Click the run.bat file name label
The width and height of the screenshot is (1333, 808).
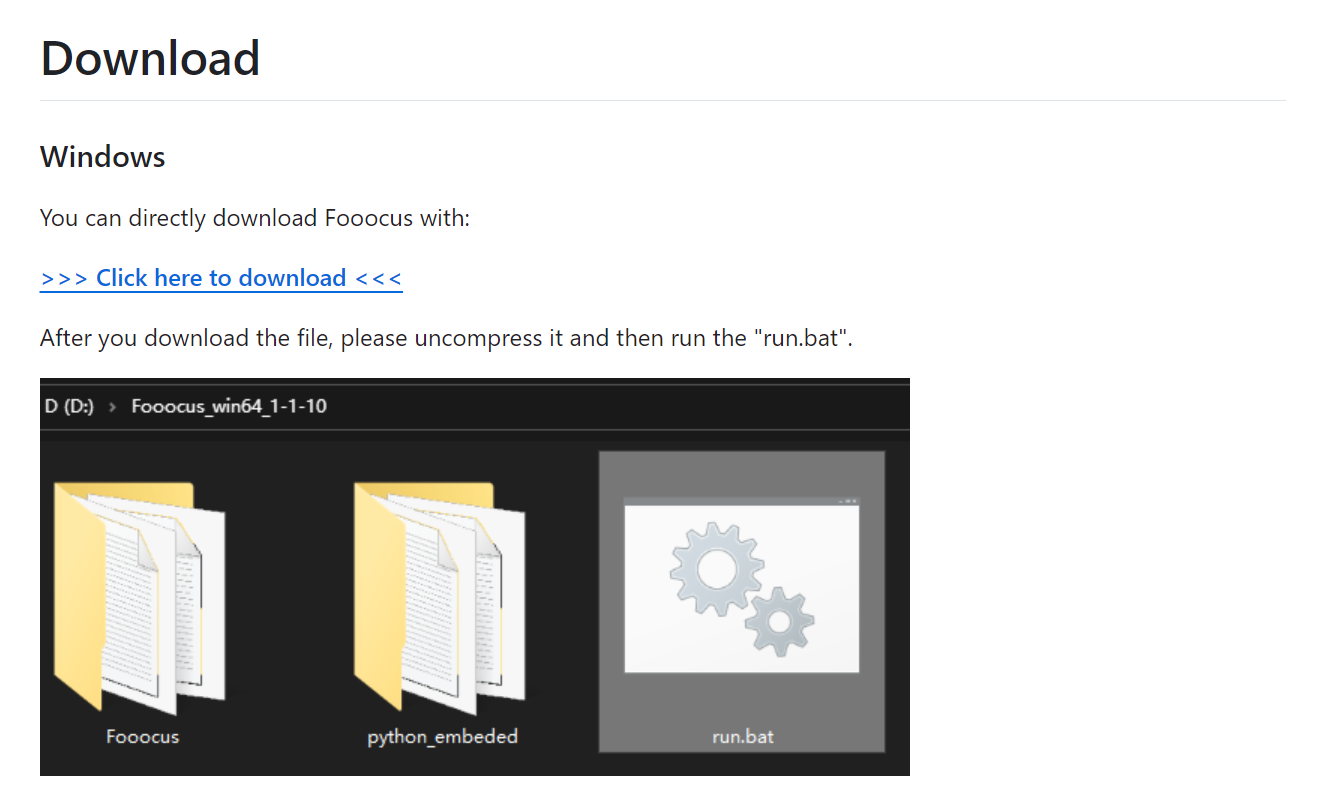click(x=742, y=737)
